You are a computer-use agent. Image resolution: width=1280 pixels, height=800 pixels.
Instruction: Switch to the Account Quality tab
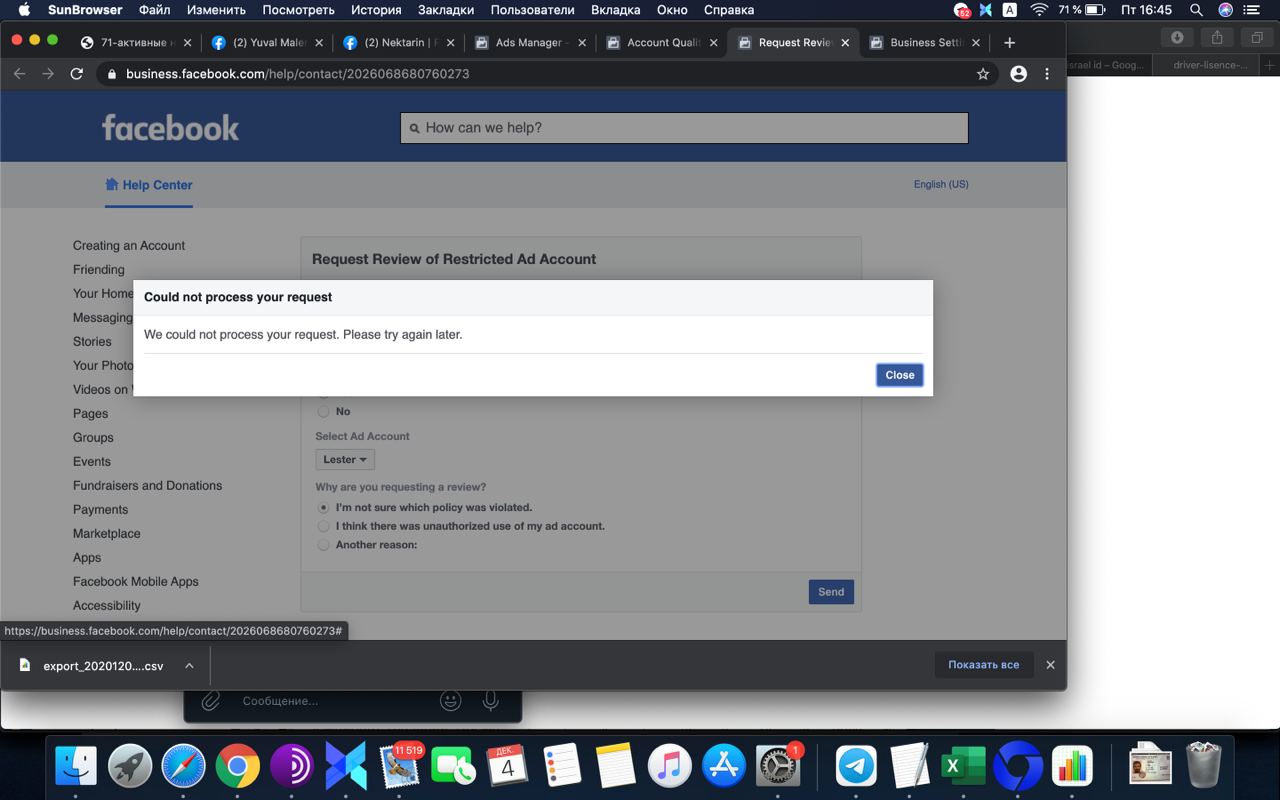[x=661, y=43]
